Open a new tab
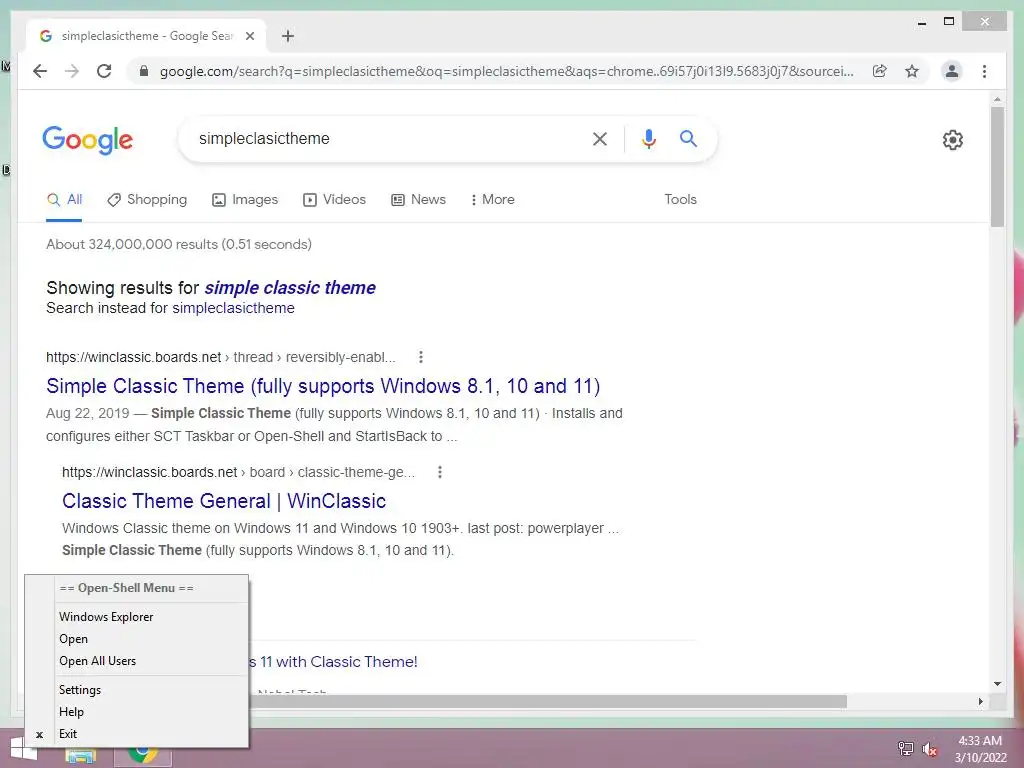This screenshot has width=1024, height=768. point(288,36)
